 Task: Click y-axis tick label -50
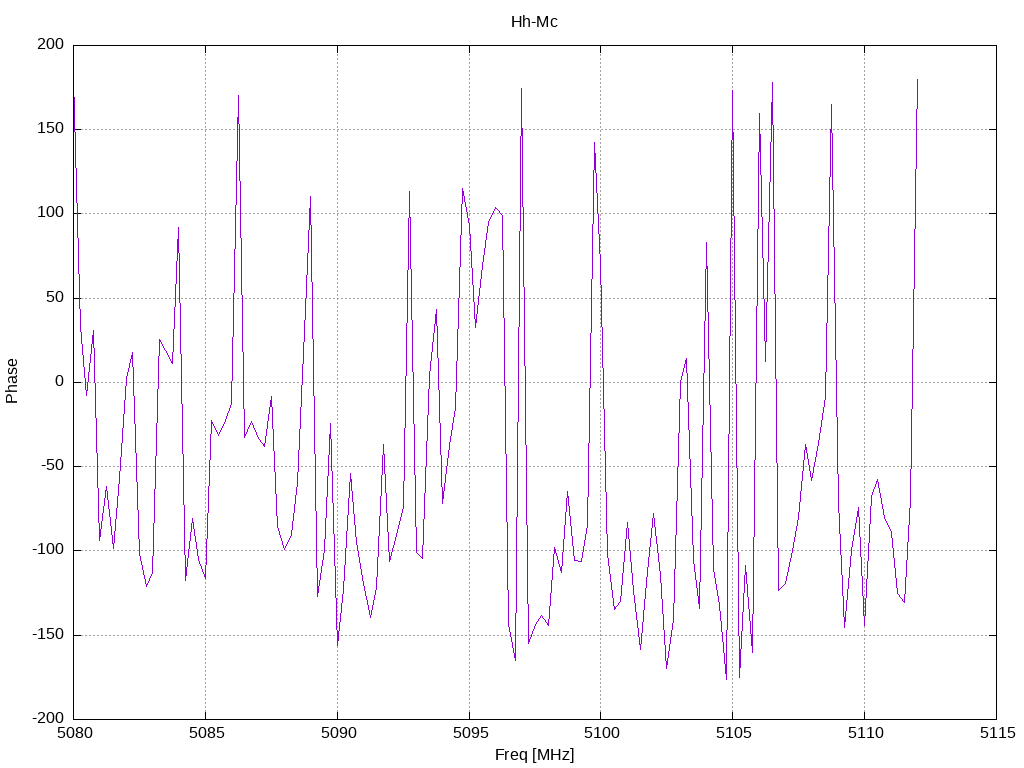[52, 466]
